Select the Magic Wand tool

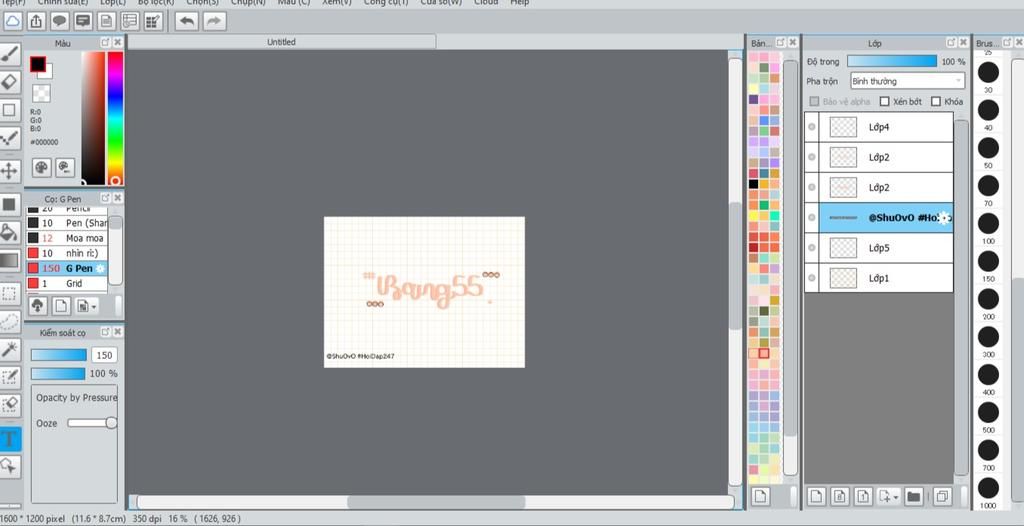[10, 350]
